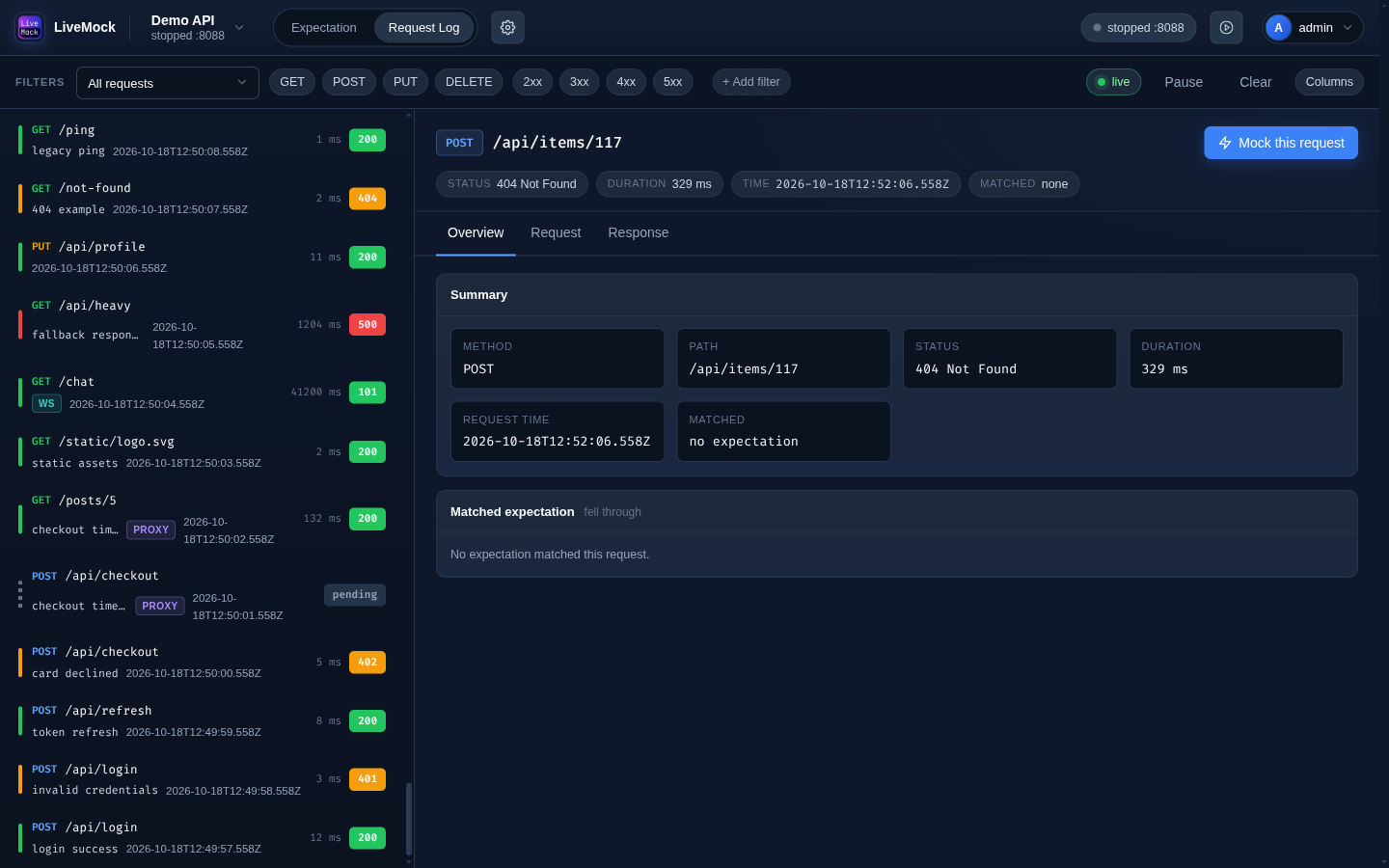
Task: Toggle the 2xx status filter
Action: click(532, 82)
